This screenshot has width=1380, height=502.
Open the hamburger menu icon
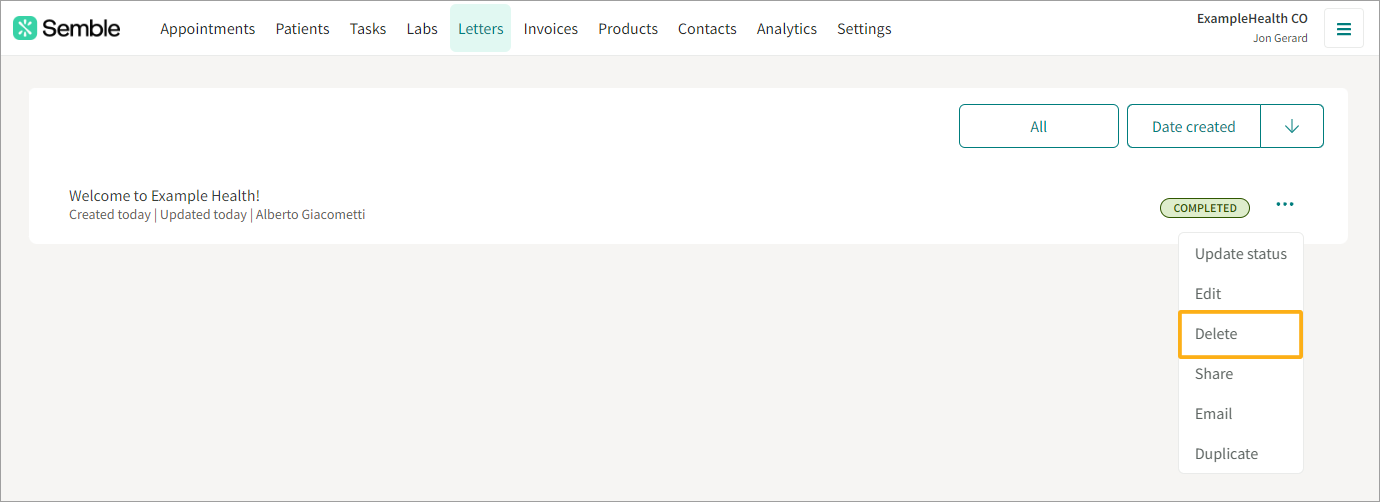1343,28
